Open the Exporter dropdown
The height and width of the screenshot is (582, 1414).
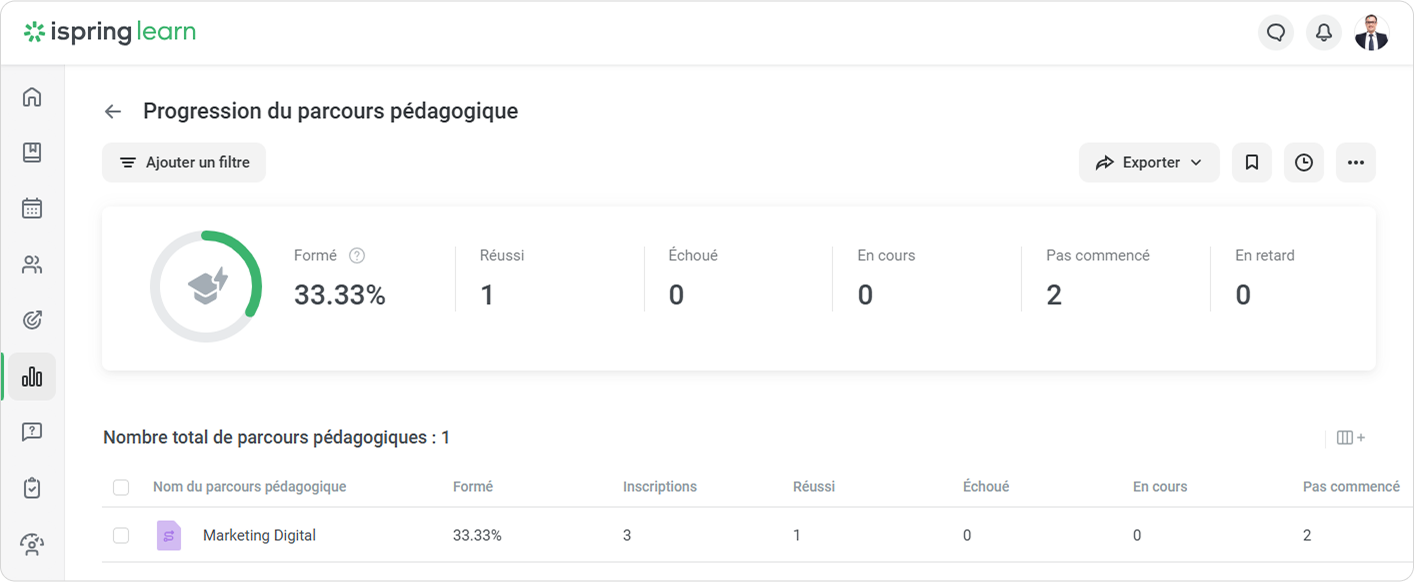pyautogui.click(x=1148, y=163)
